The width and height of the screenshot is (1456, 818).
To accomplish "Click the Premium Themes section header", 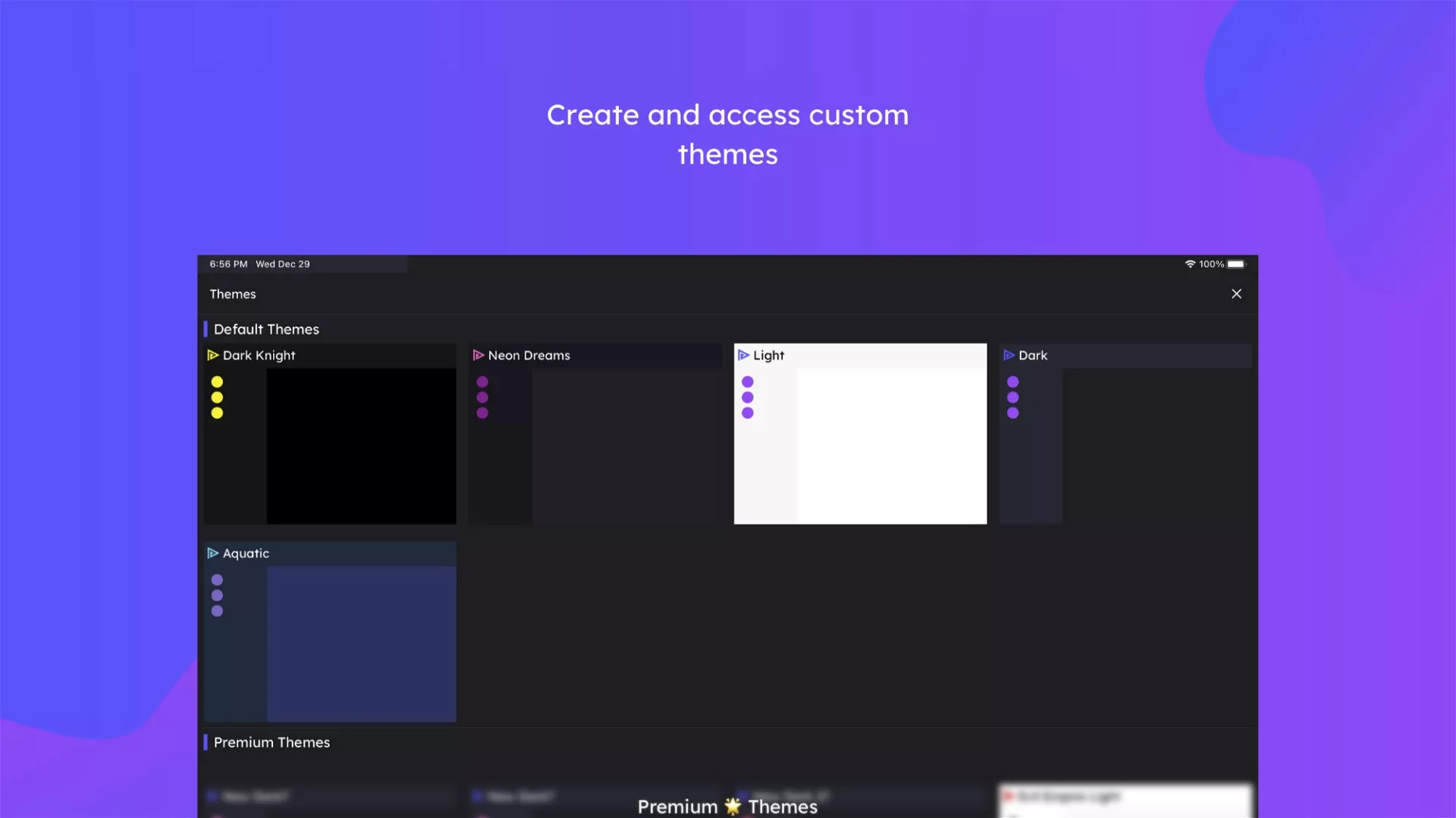I will pos(271,742).
